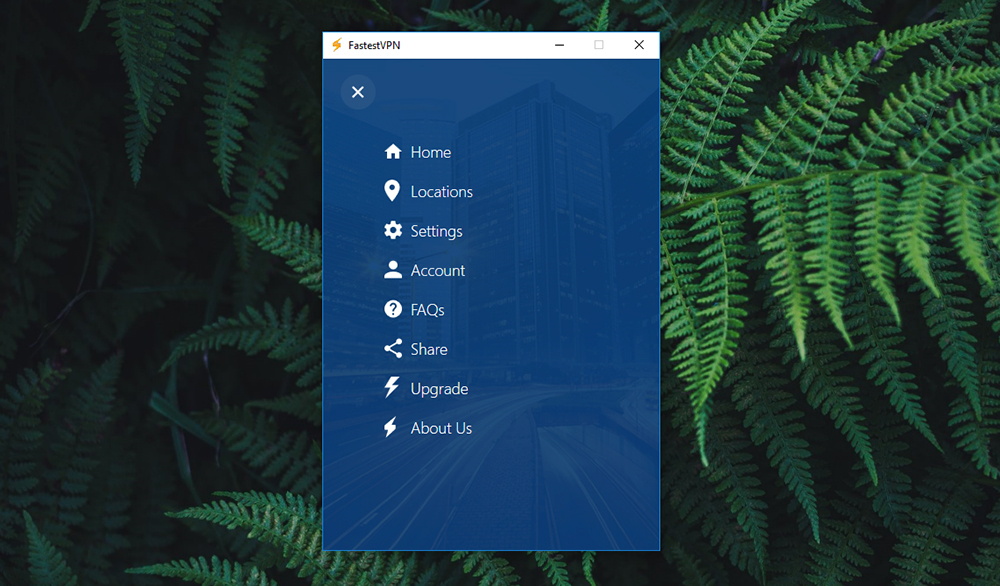This screenshot has width=1000, height=586.
Task: Minimize the FastestVPN window
Action: [559, 45]
